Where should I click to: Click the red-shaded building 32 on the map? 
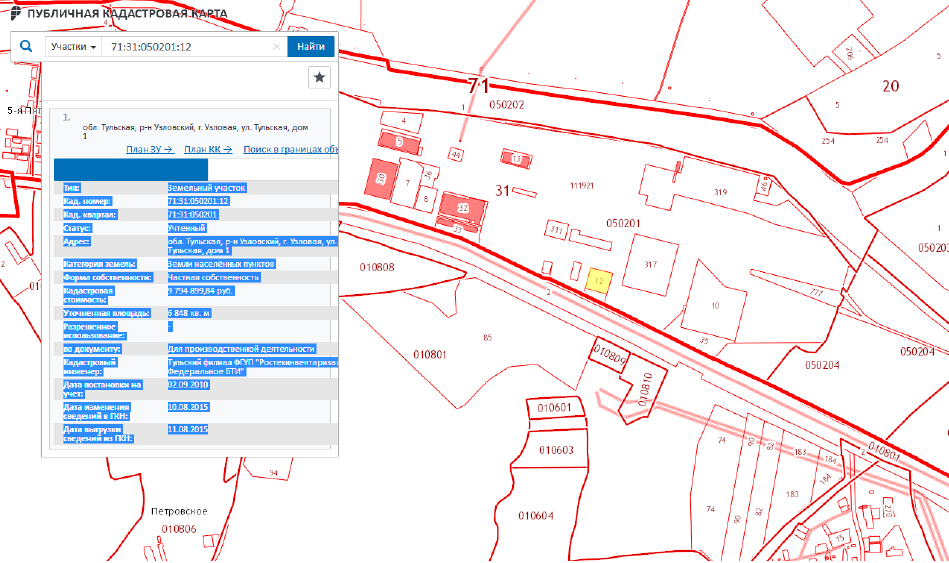[x=462, y=207]
